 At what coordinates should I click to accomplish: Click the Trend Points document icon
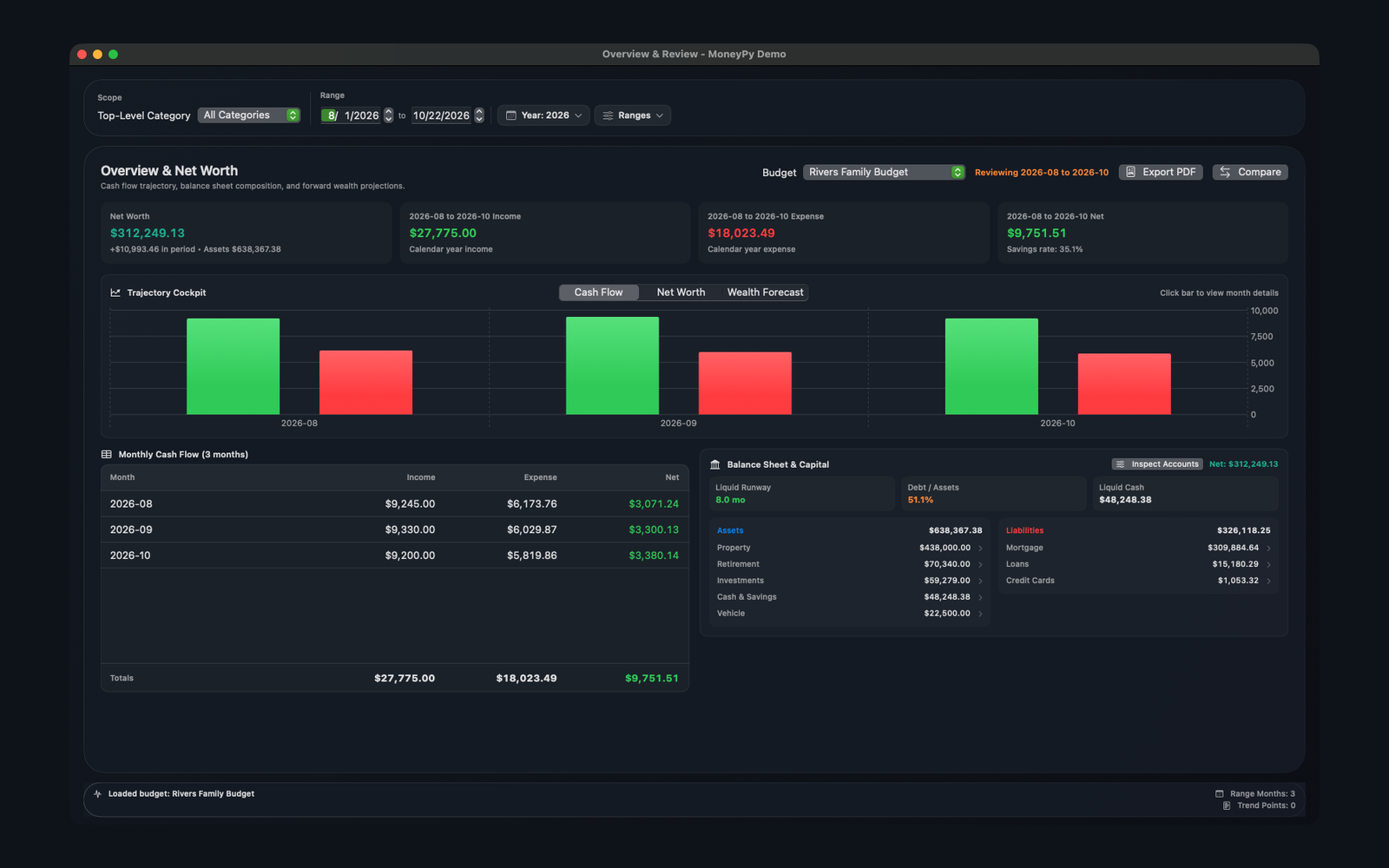(x=1227, y=806)
